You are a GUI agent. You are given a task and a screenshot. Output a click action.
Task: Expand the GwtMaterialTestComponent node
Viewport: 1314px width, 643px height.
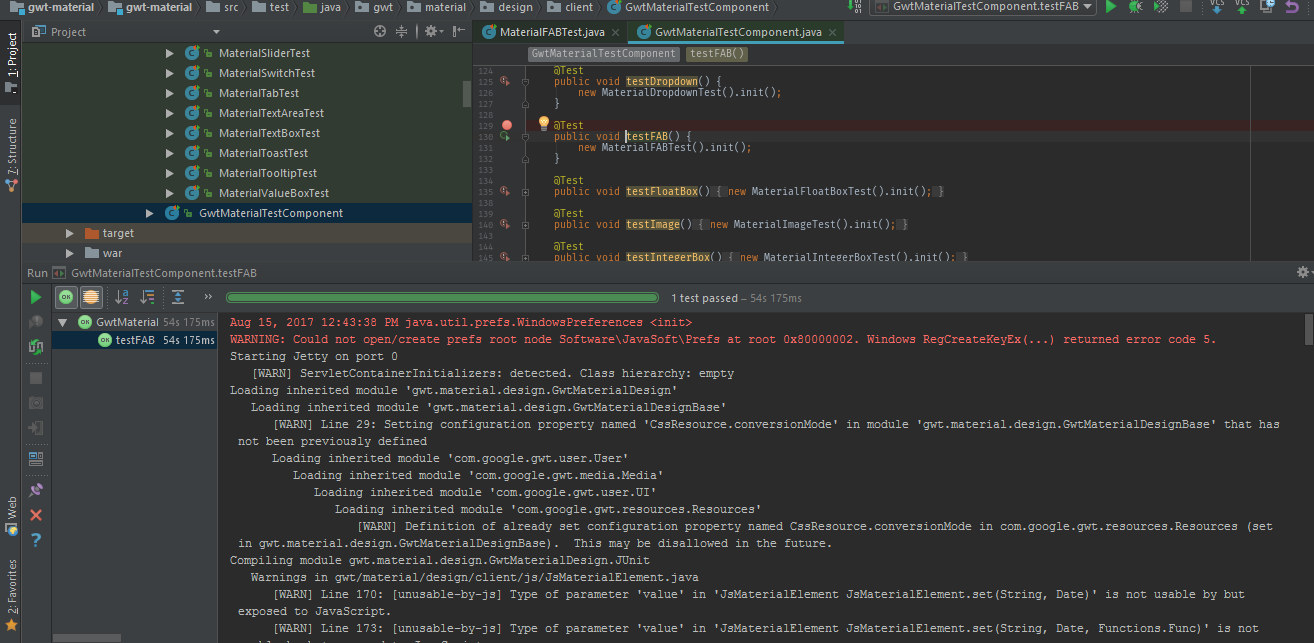click(x=150, y=213)
